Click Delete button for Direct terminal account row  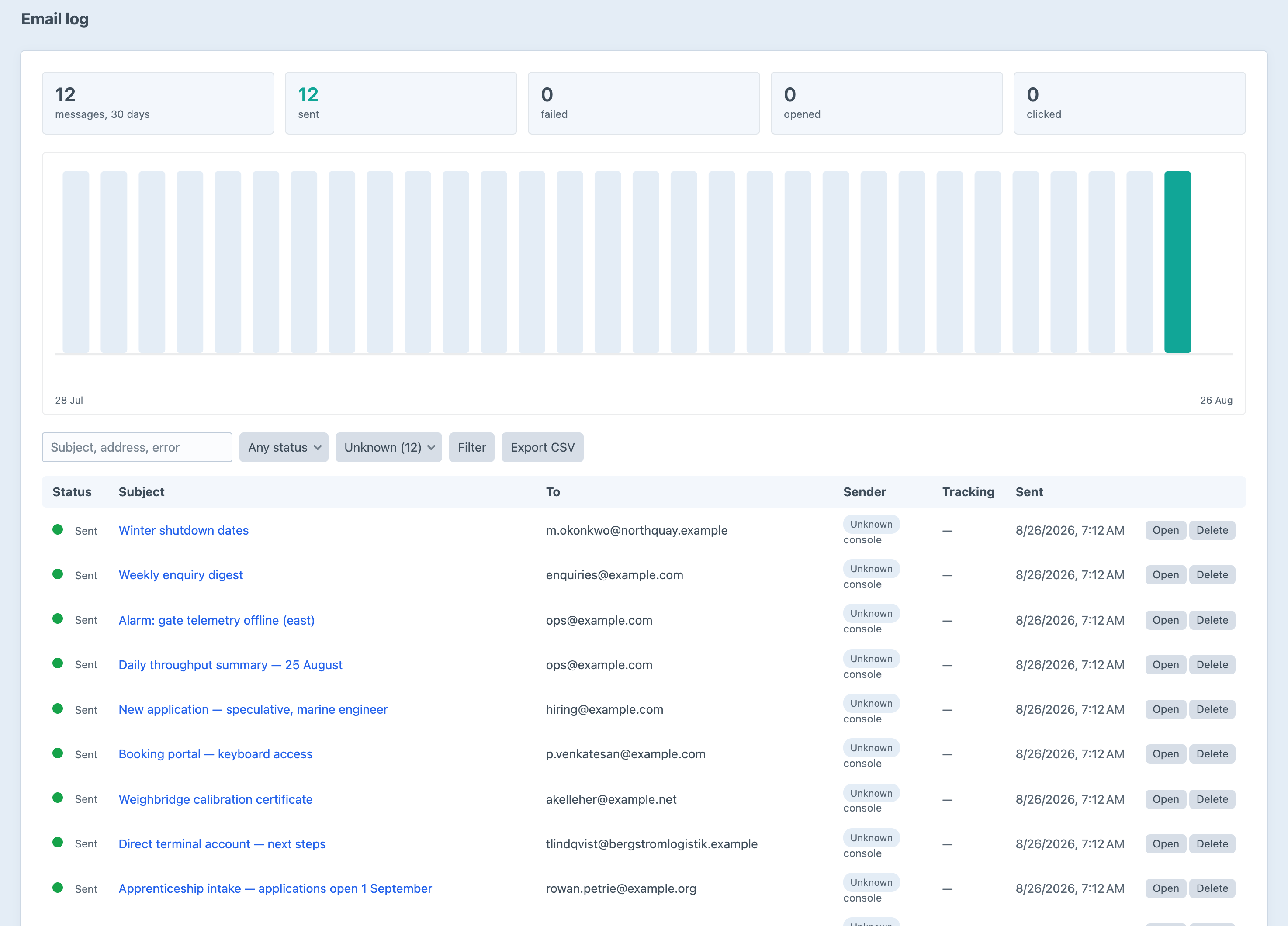[x=1212, y=844]
